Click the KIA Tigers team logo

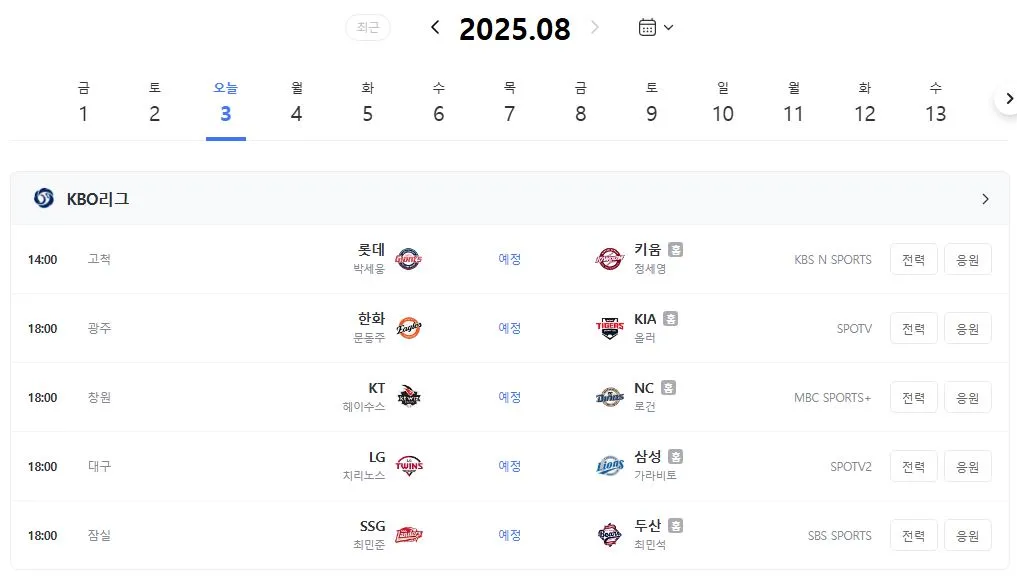click(x=609, y=328)
